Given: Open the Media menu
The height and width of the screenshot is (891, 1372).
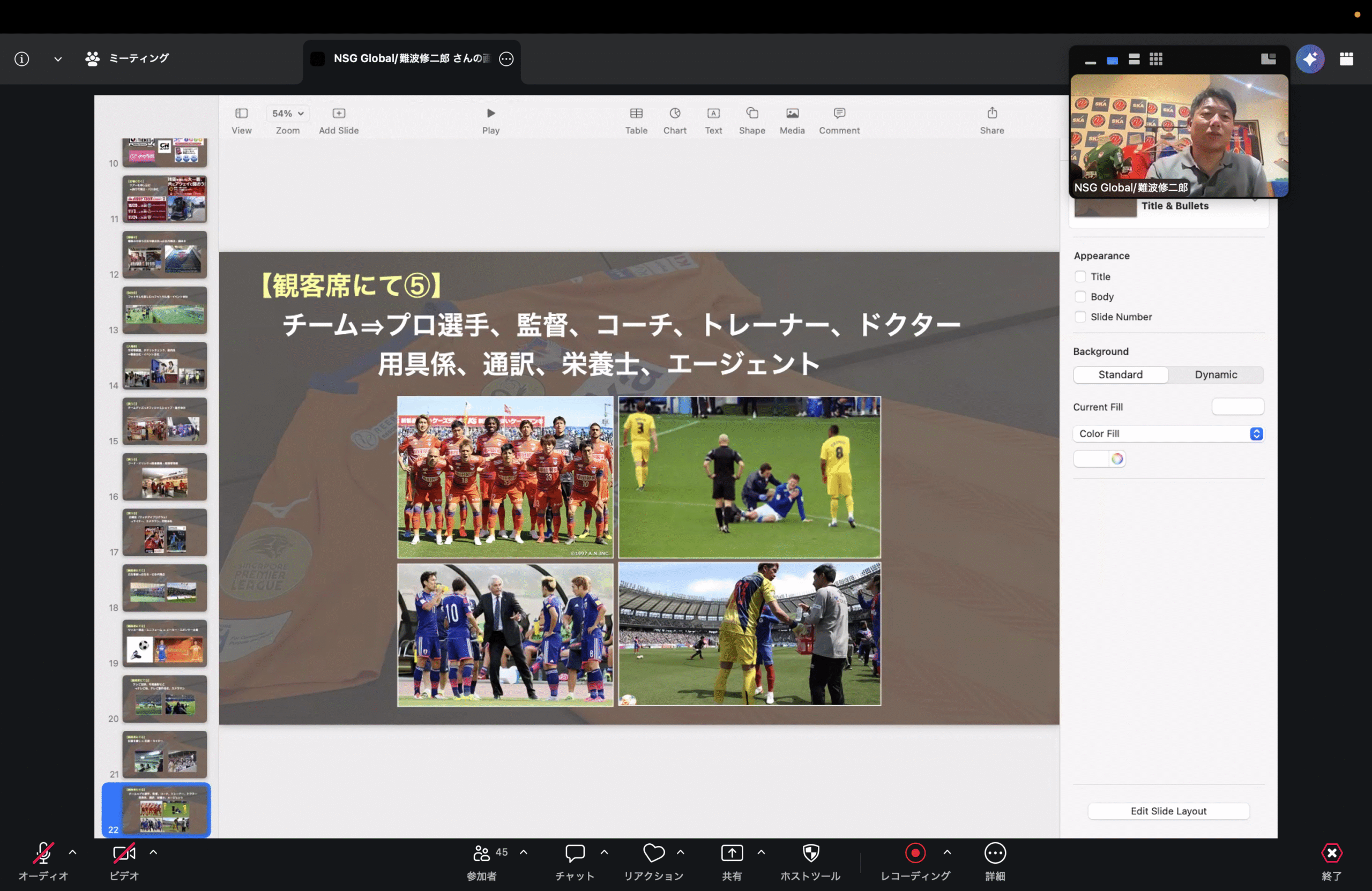Looking at the screenshot, I should [793, 114].
